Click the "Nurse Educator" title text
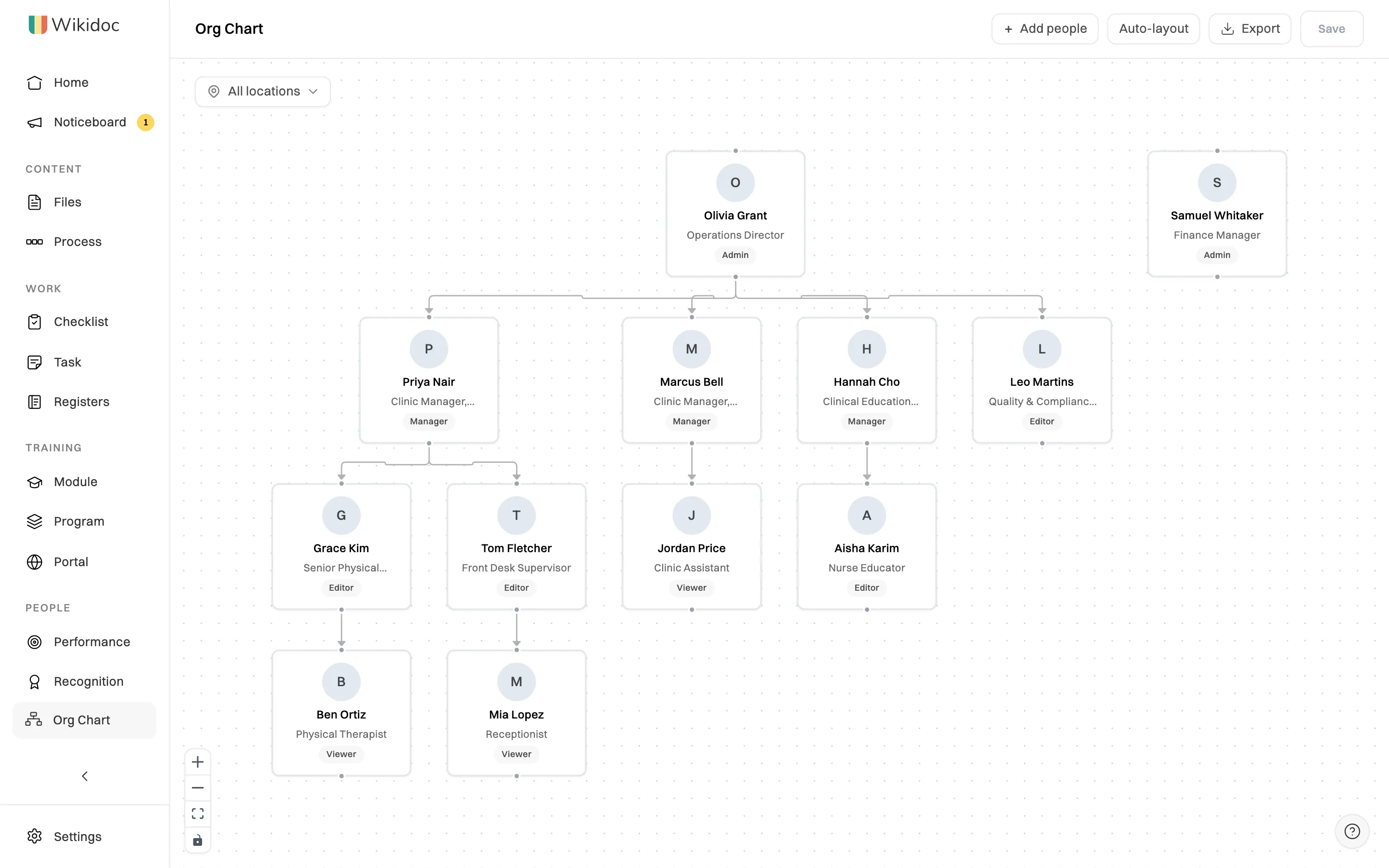Image resolution: width=1389 pixels, height=868 pixels. click(x=867, y=568)
